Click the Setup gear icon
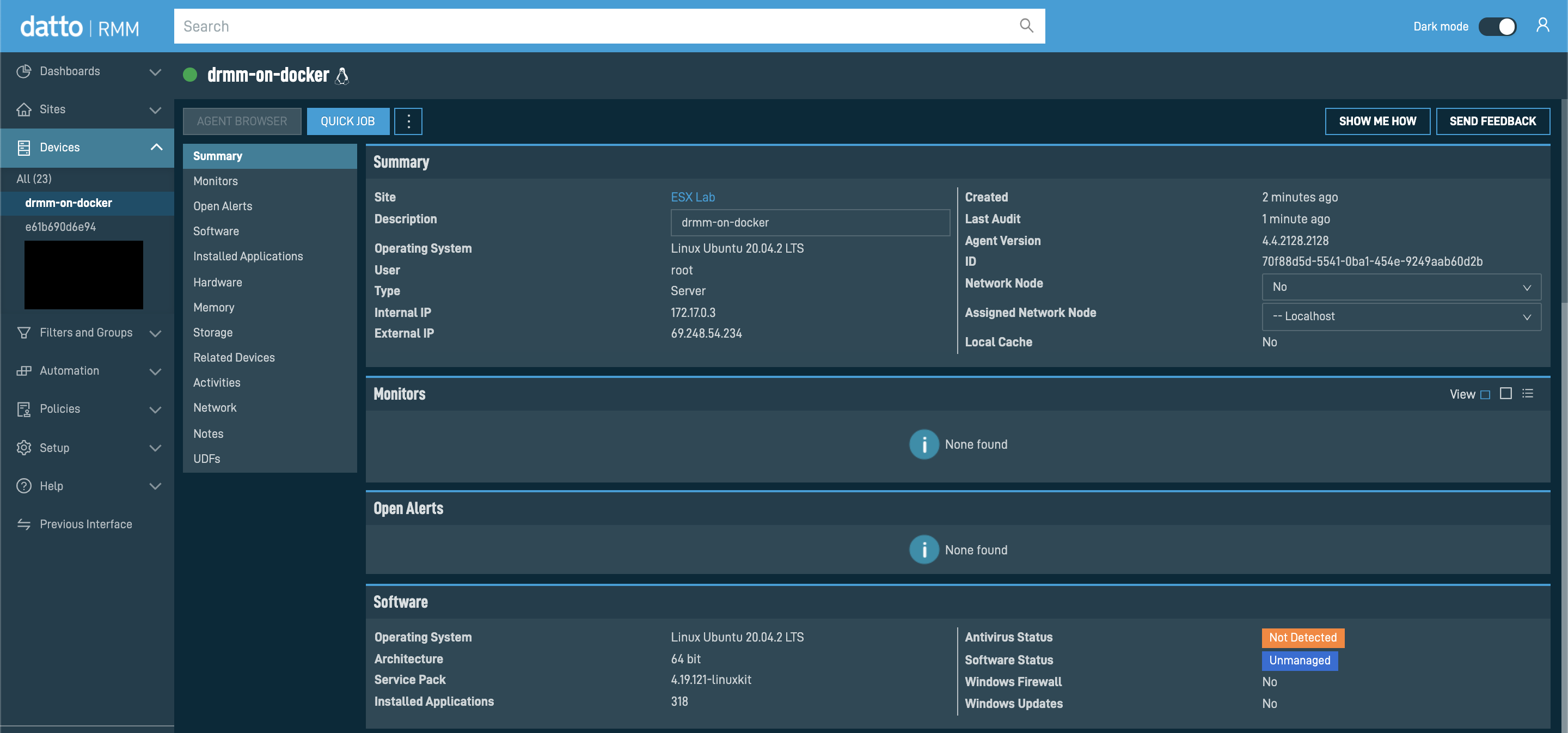This screenshot has width=1568, height=733. coord(24,448)
